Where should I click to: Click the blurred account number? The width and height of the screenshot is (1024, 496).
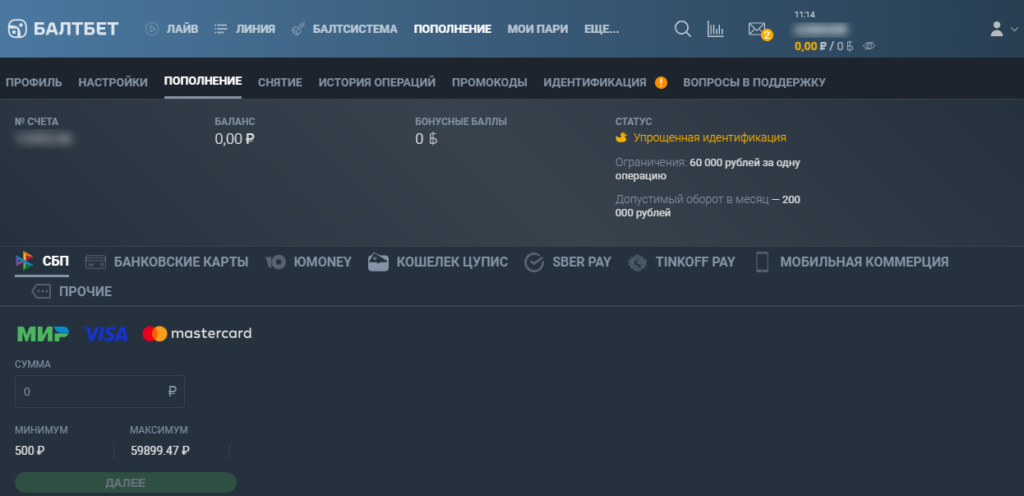pyautogui.click(x=44, y=138)
